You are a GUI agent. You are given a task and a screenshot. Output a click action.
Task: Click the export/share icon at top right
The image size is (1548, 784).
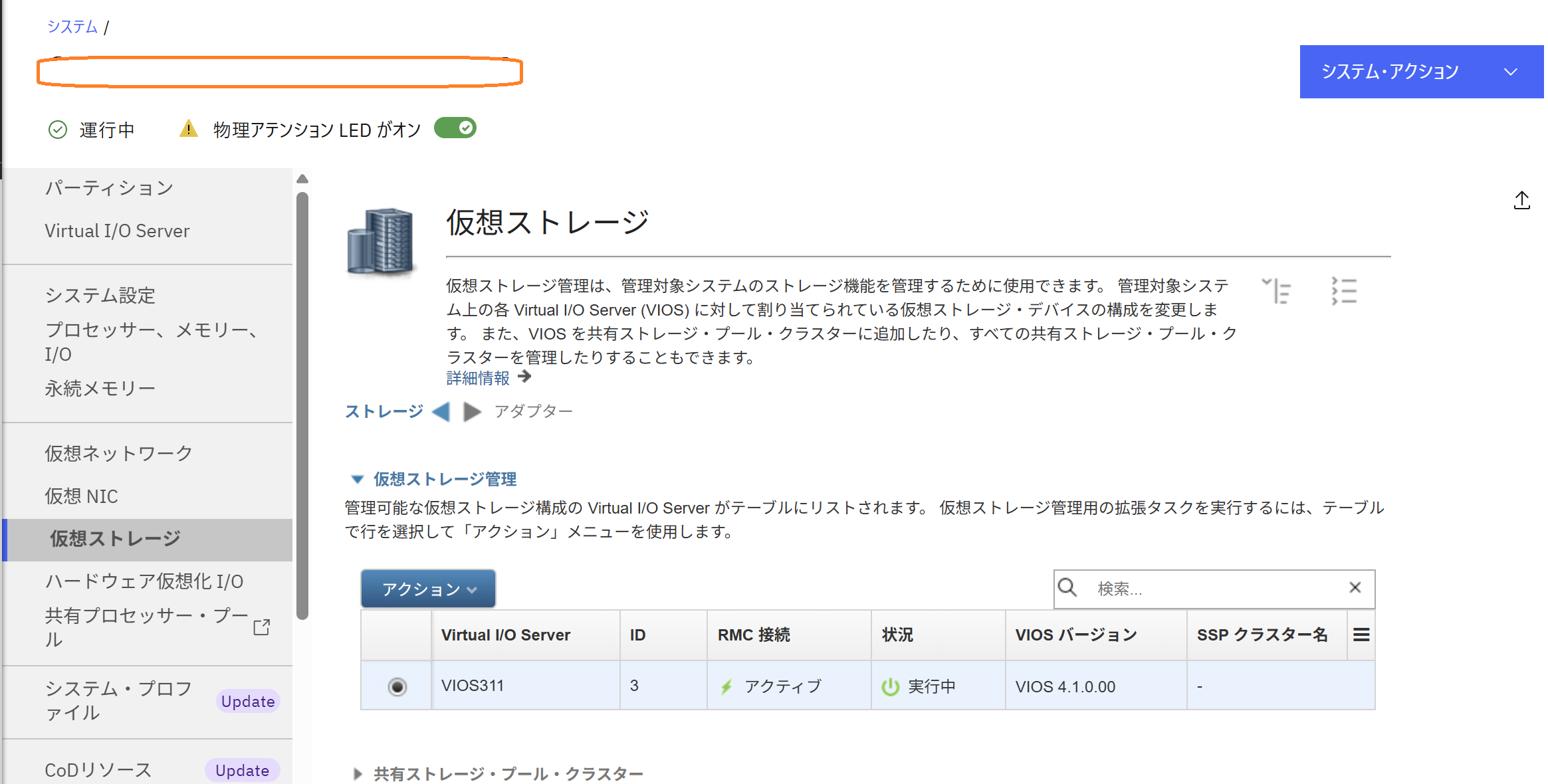1522,200
